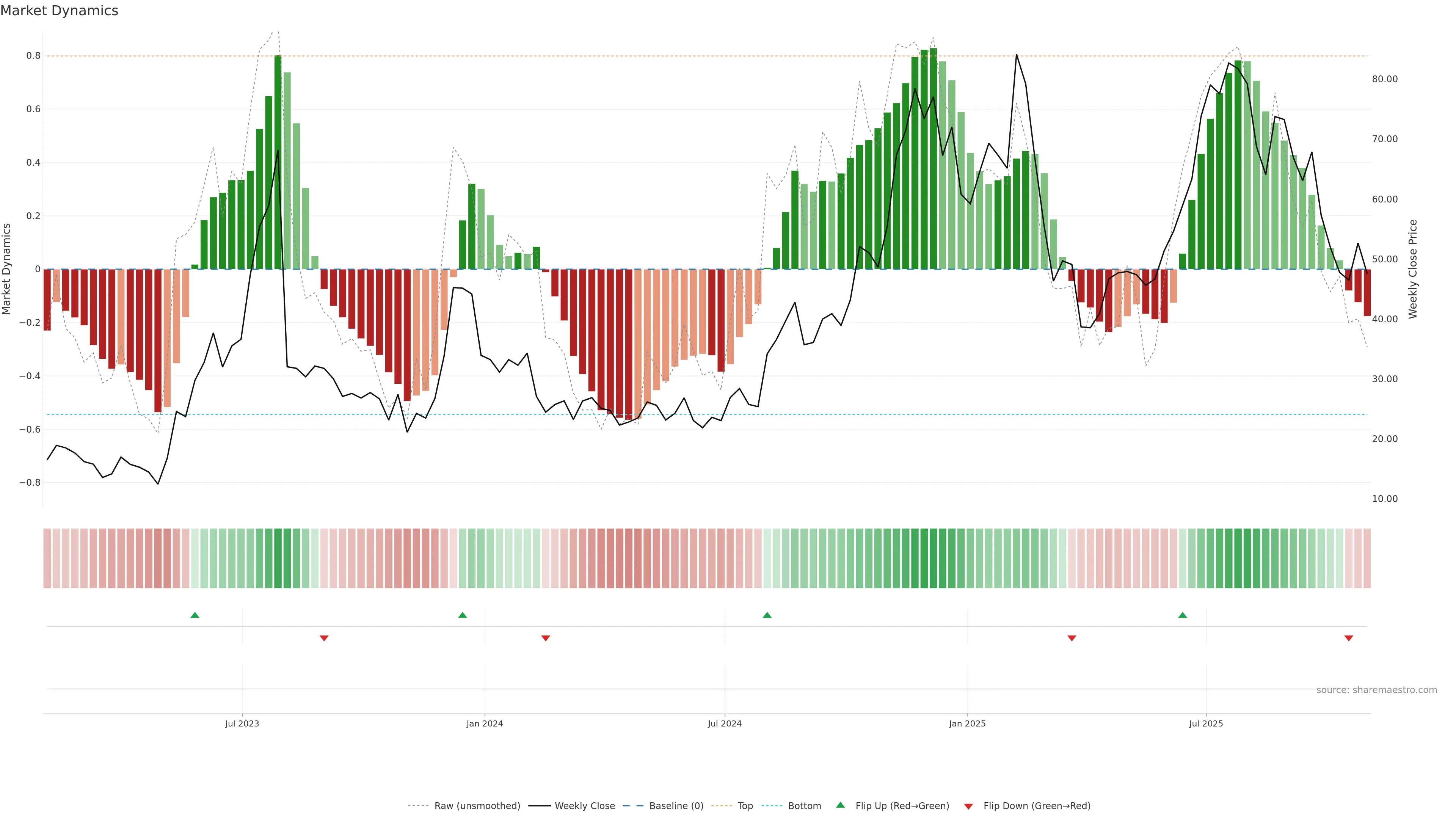Click the source: sharemaestro.com text
This screenshot has height=819, width=1456.
point(1376,690)
